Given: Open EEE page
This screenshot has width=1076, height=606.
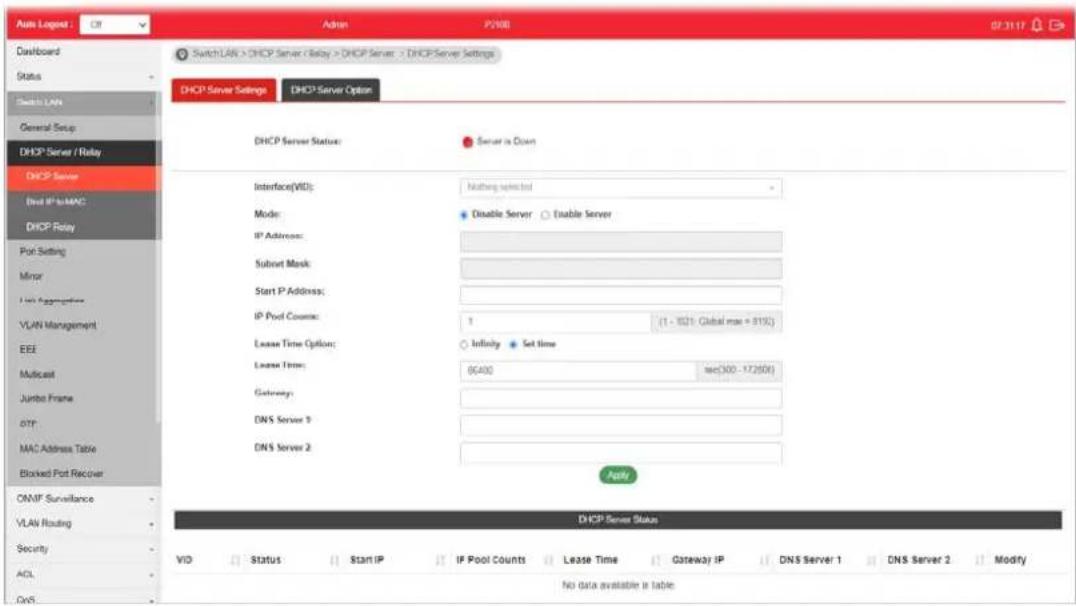Looking at the screenshot, I should tap(82, 350).
